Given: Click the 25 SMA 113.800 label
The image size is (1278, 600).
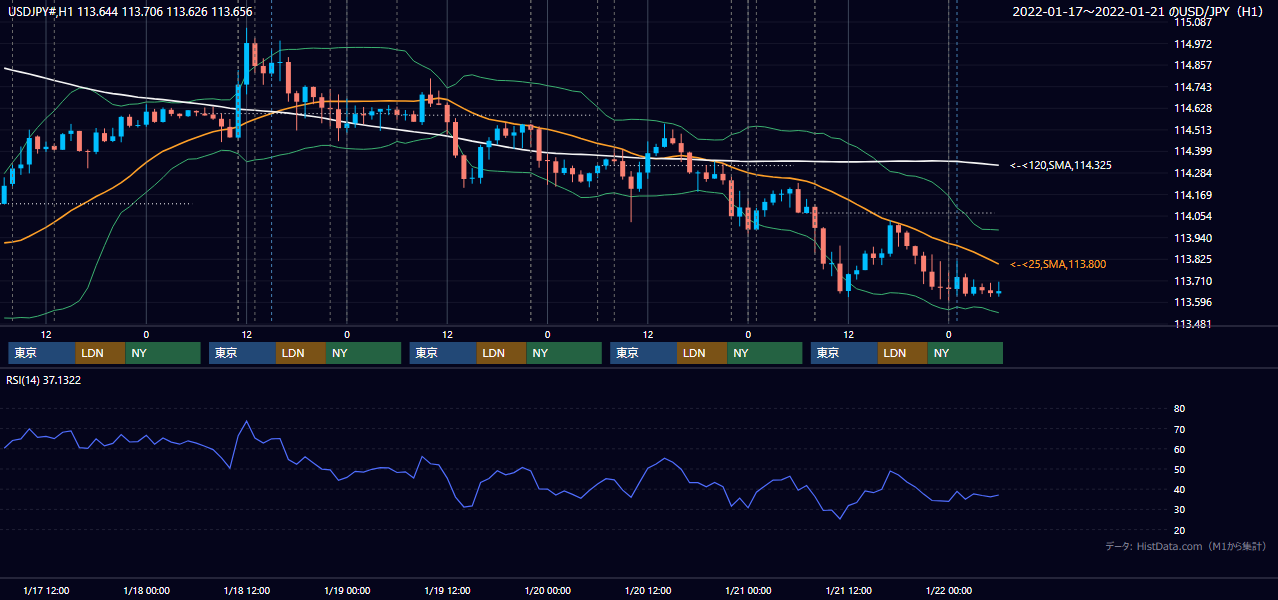Looking at the screenshot, I should click(1057, 264).
